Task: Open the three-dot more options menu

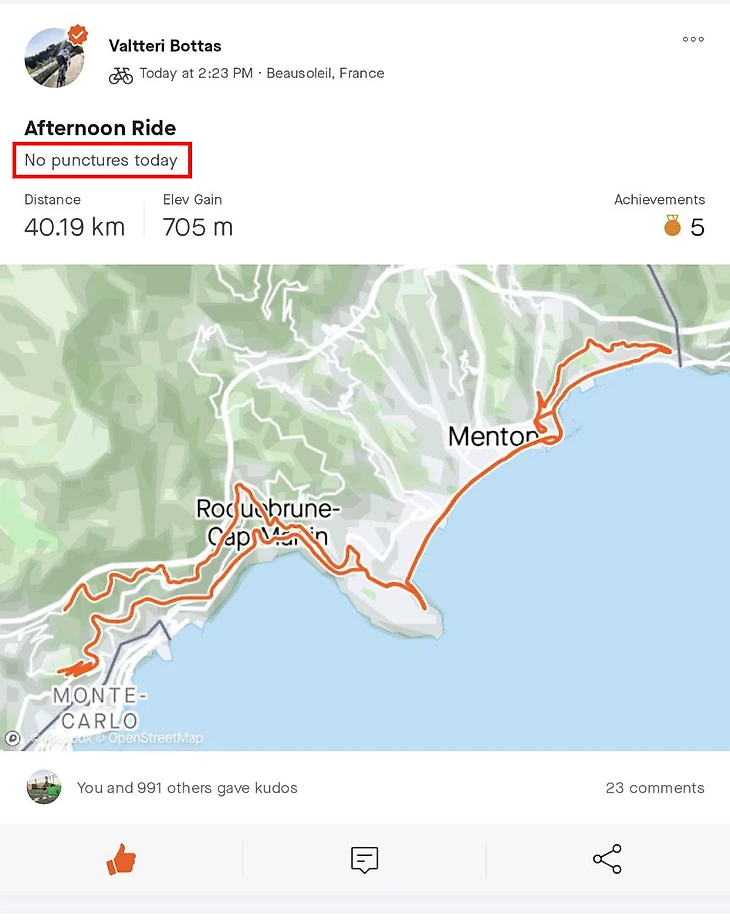Action: point(693,40)
